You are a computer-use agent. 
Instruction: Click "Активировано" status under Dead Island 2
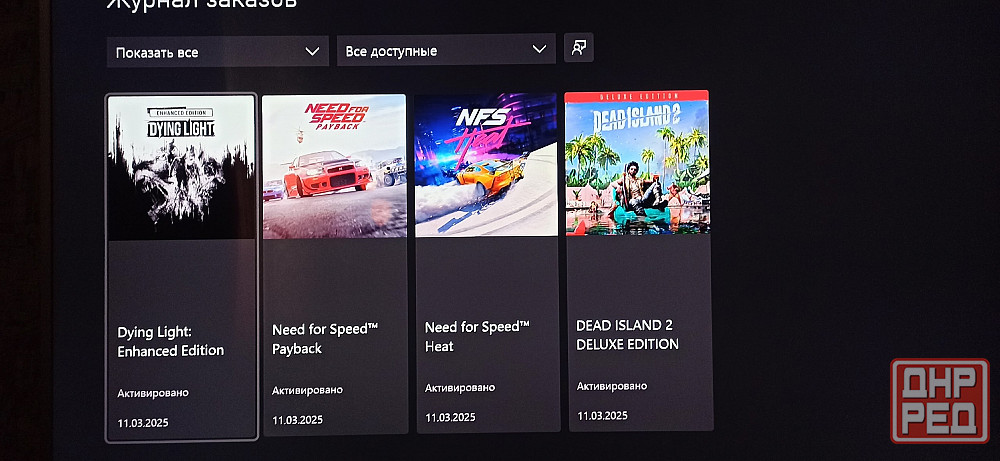click(612, 386)
